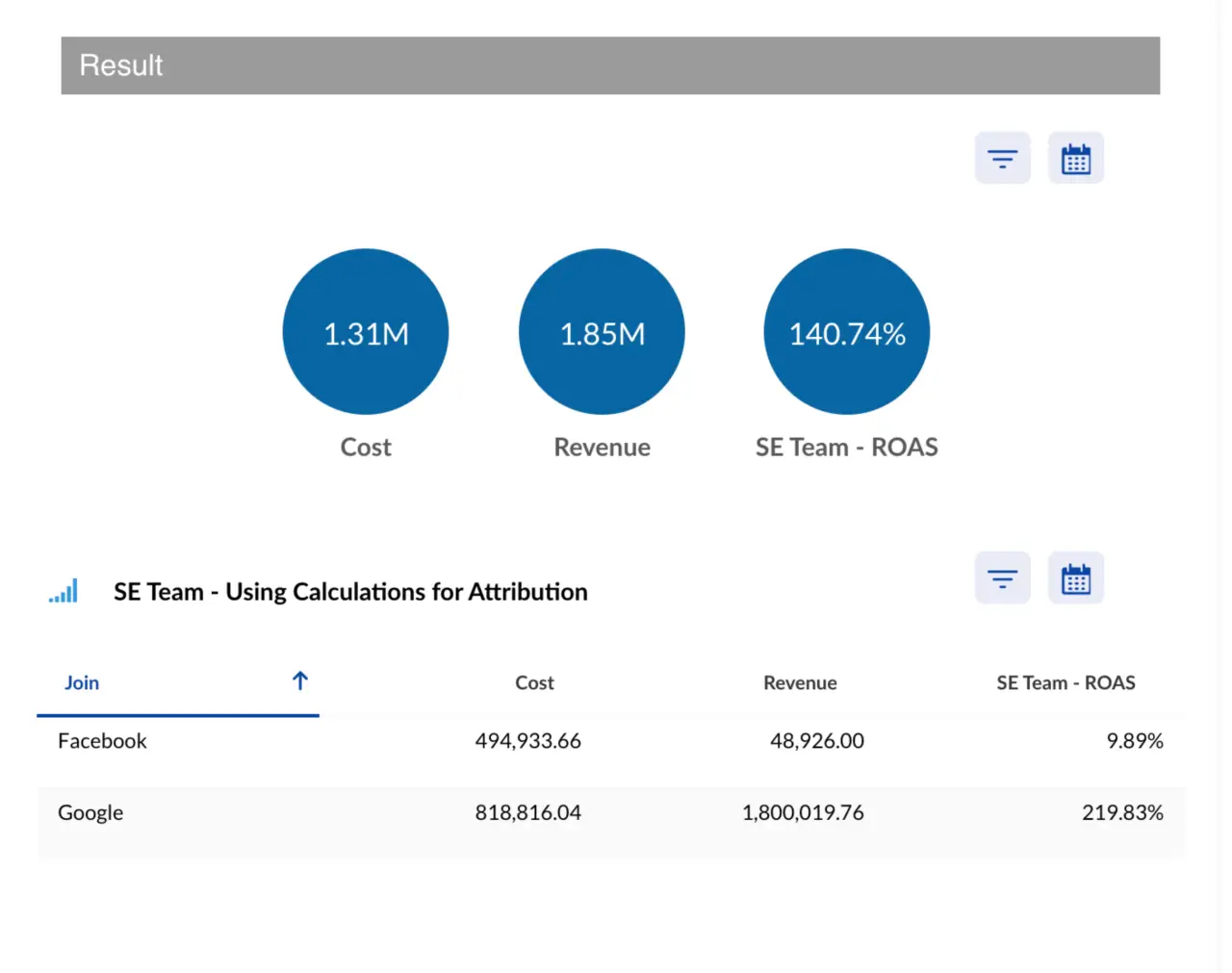Click Facebook ROAS value 9.89%

tap(1135, 741)
